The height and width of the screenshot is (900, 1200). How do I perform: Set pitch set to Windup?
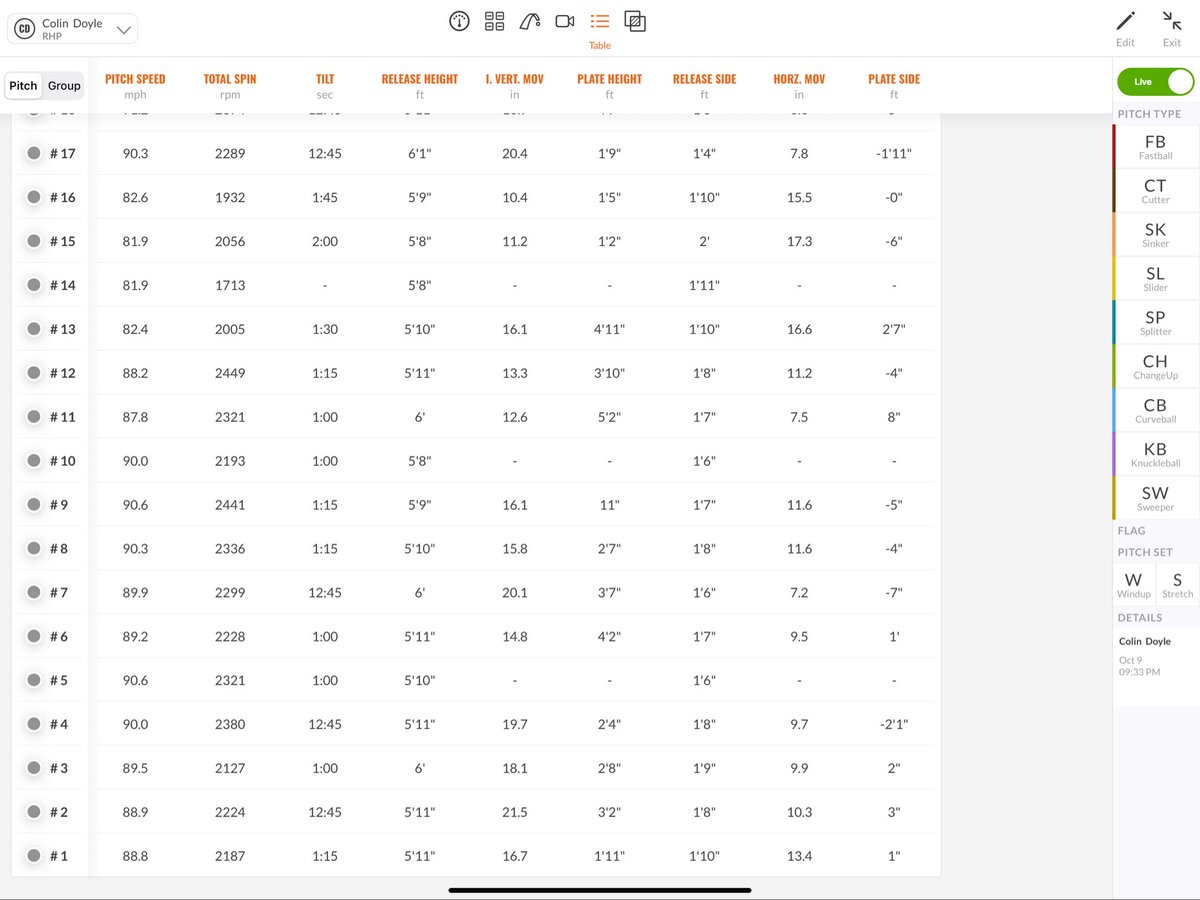tap(1134, 585)
